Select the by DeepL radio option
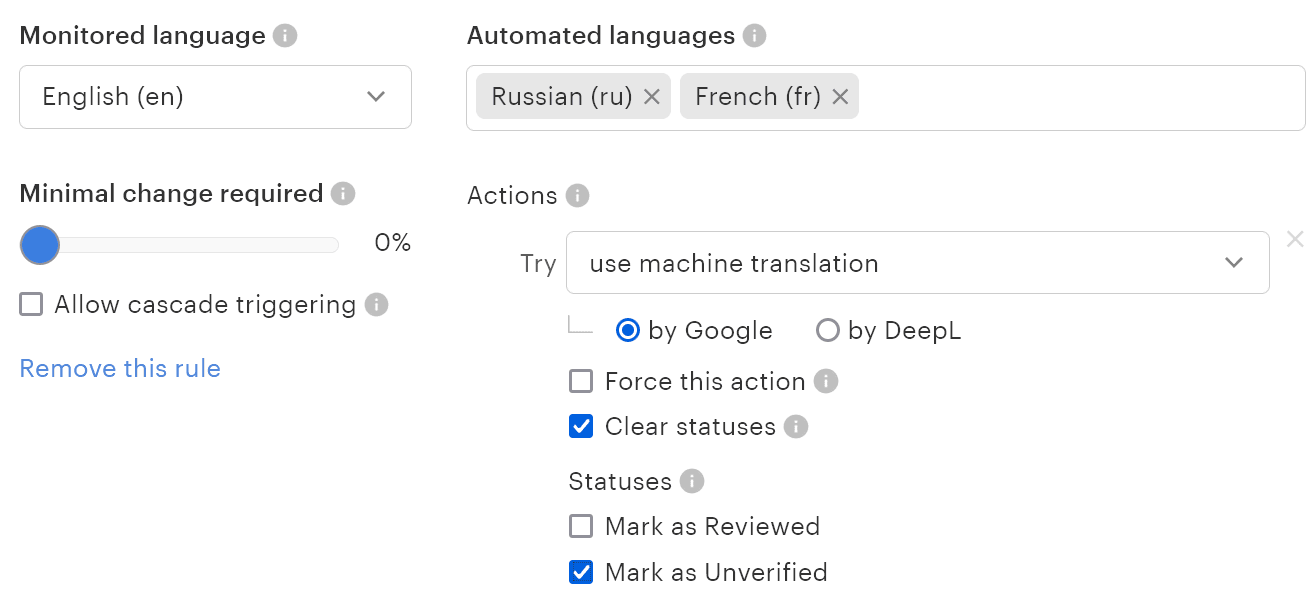This screenshot has width=1315, height=610. click(x=828, y=330)
